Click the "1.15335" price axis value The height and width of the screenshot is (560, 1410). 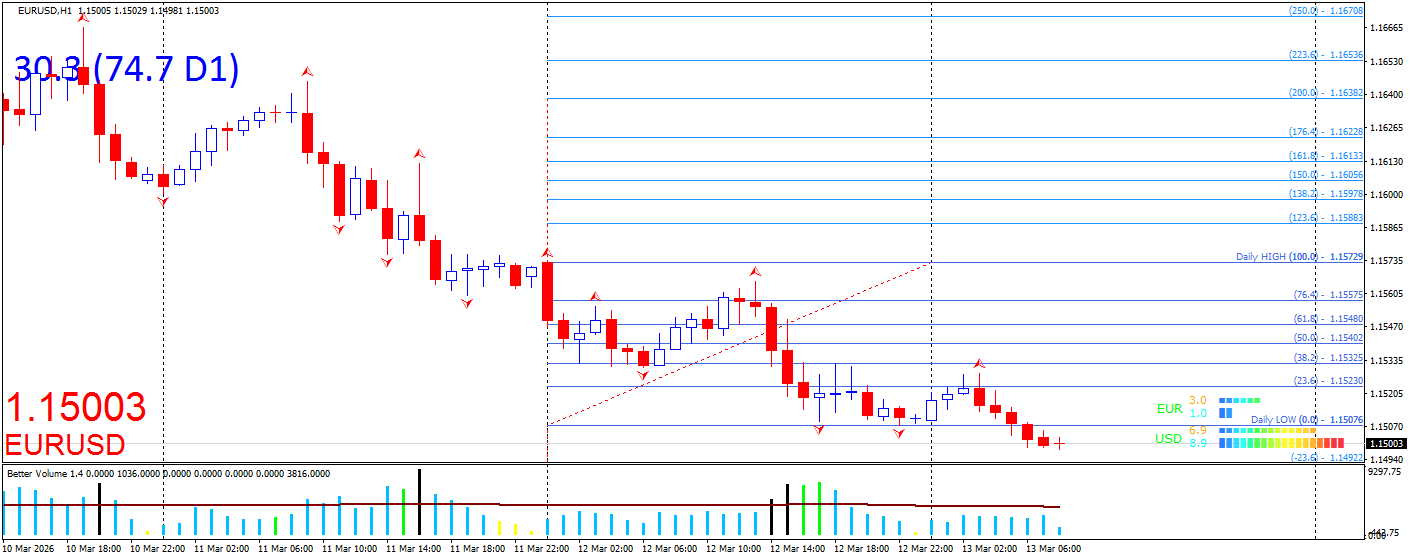coord(1389,360)
